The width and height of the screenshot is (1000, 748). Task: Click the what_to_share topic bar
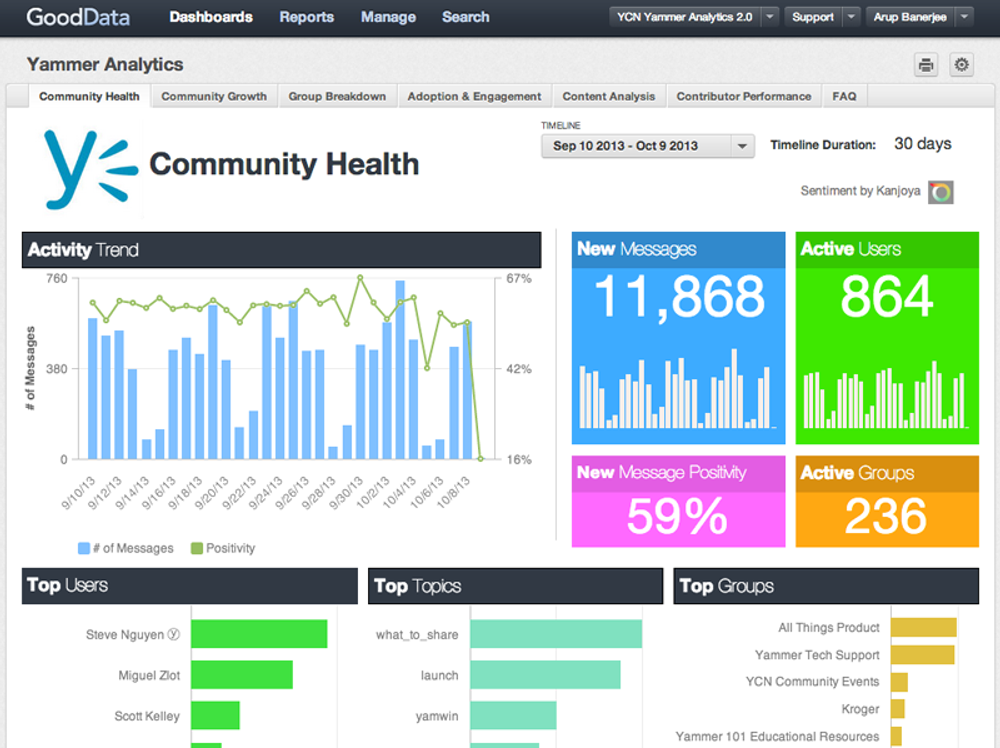(x=556, y=634)
